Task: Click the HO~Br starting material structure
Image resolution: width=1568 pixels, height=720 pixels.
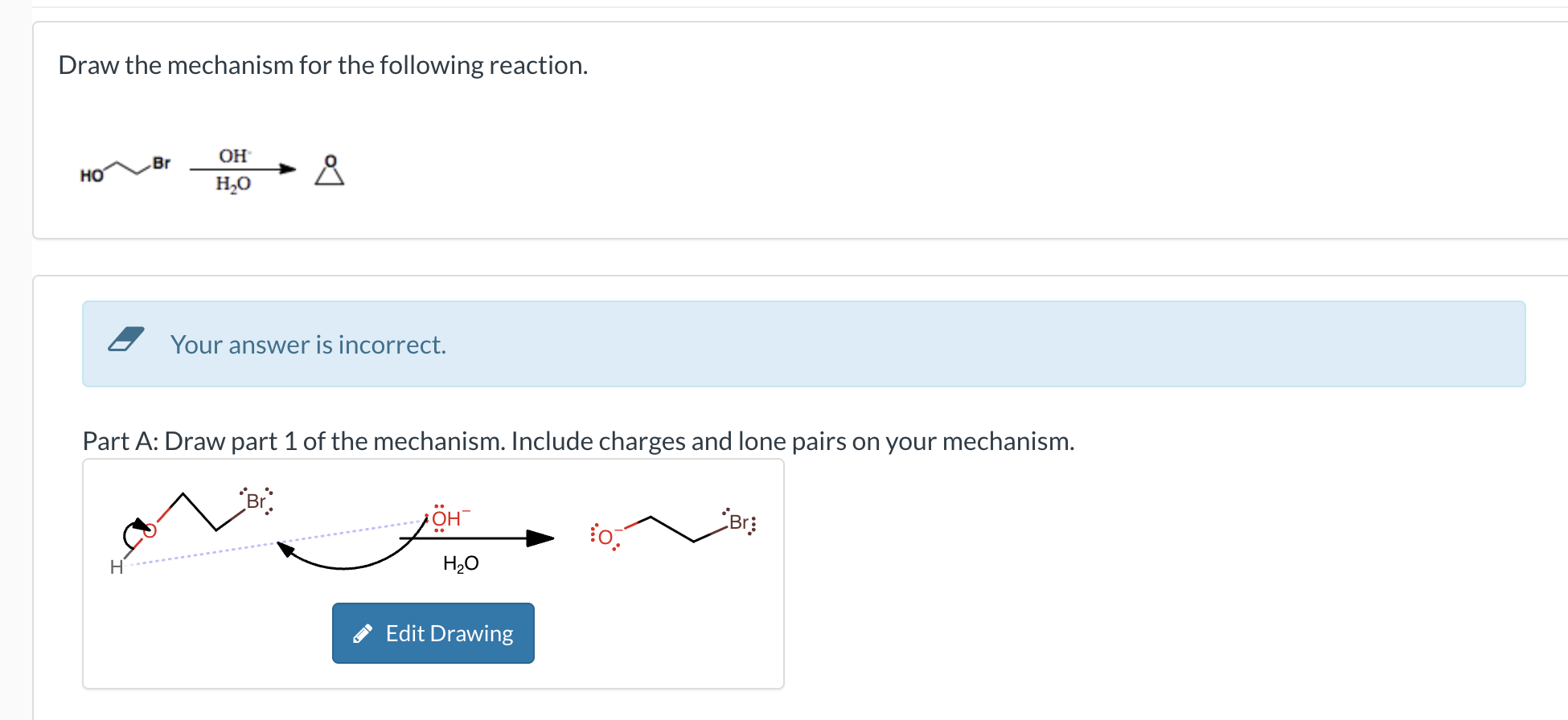Action: [126, 168]
